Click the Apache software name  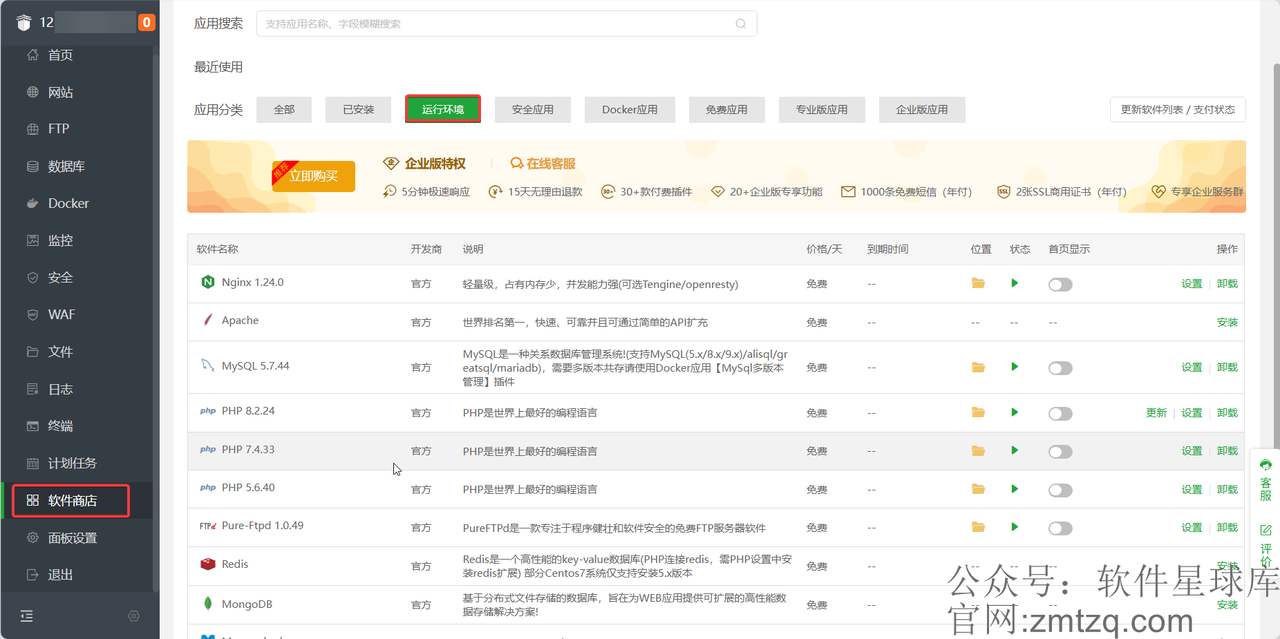240,320
